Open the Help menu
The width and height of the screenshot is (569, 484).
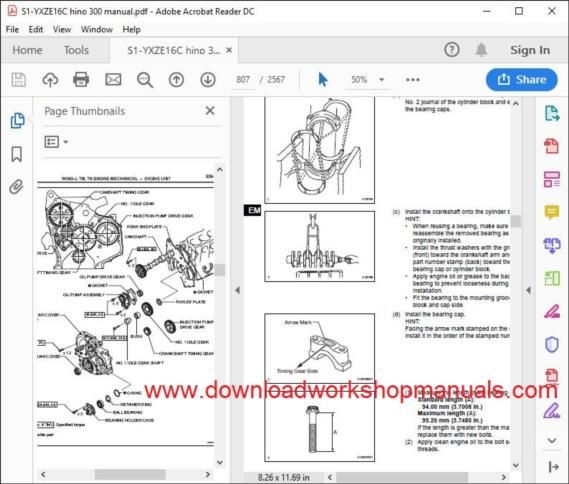(x=131, y=29)
